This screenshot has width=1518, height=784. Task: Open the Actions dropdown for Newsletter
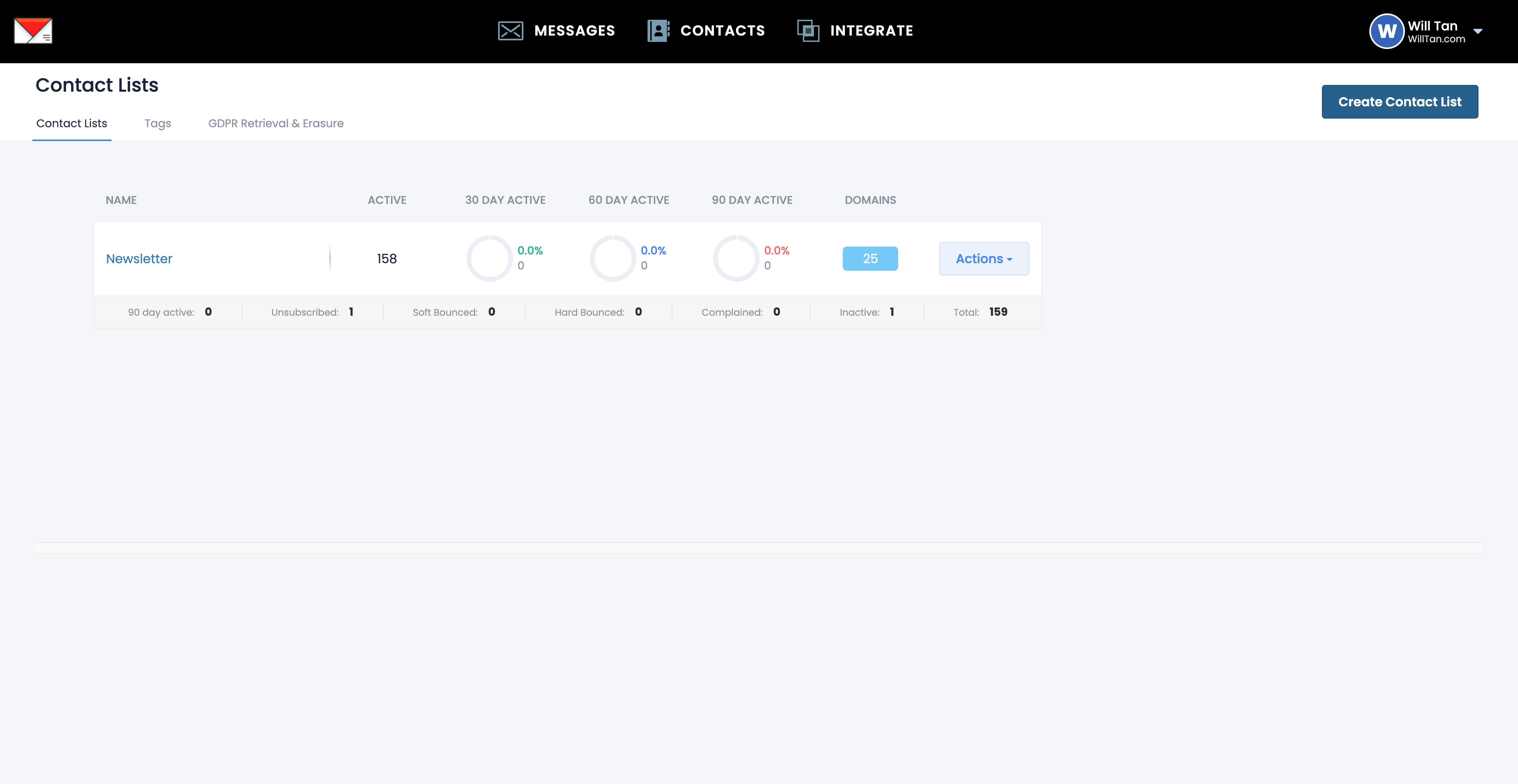click(x=984, y=258)
